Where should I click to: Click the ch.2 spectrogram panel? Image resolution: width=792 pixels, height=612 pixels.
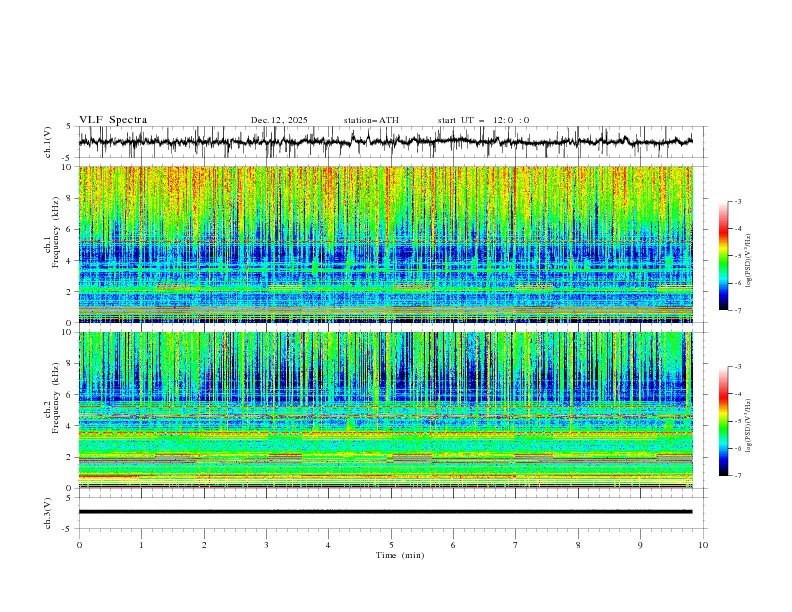(x=385, y=410)
